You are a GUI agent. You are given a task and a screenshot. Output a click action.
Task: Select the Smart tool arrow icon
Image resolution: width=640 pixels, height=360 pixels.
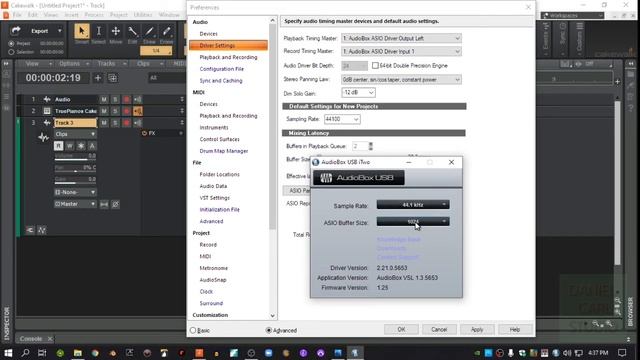[82, 31]
